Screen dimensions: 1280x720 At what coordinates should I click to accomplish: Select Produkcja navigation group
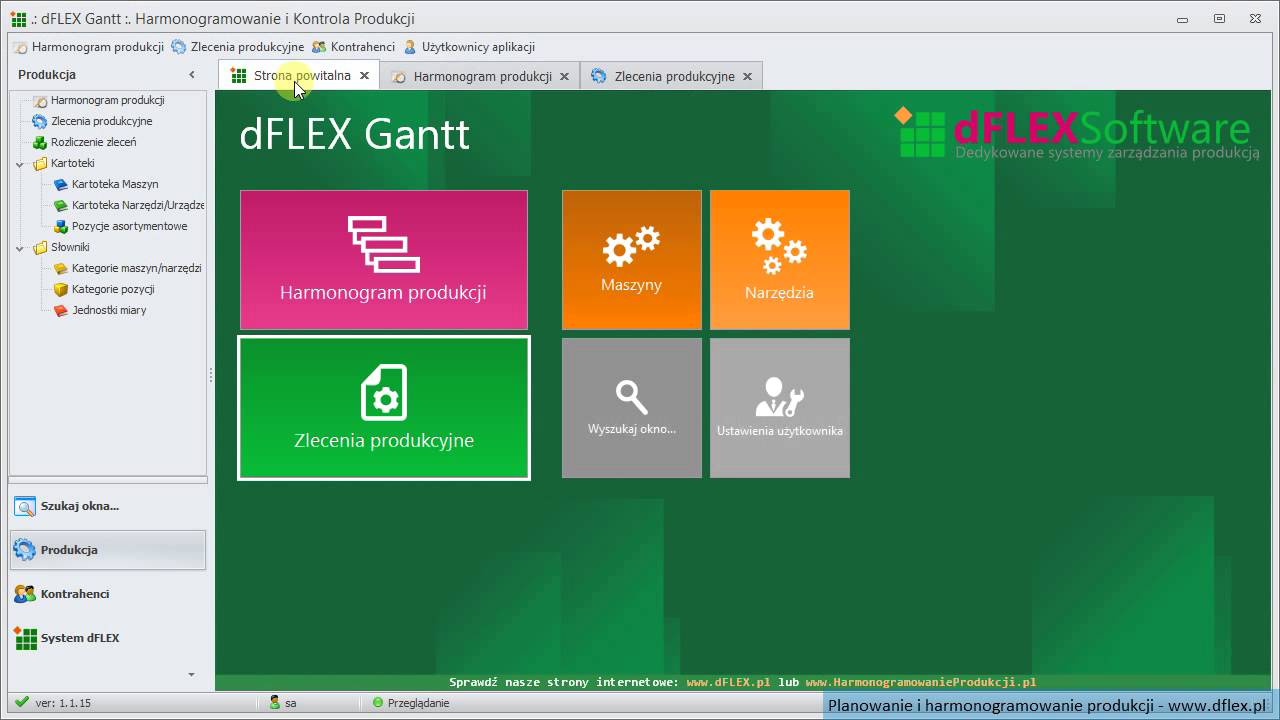(108, 550)
